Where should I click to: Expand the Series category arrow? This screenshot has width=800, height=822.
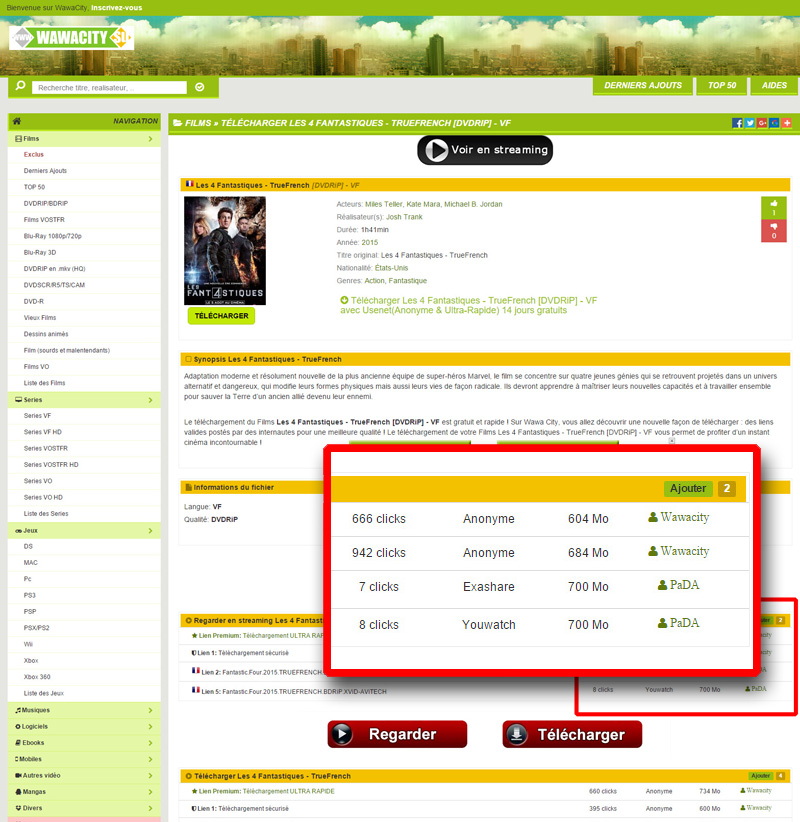(150, 400)
